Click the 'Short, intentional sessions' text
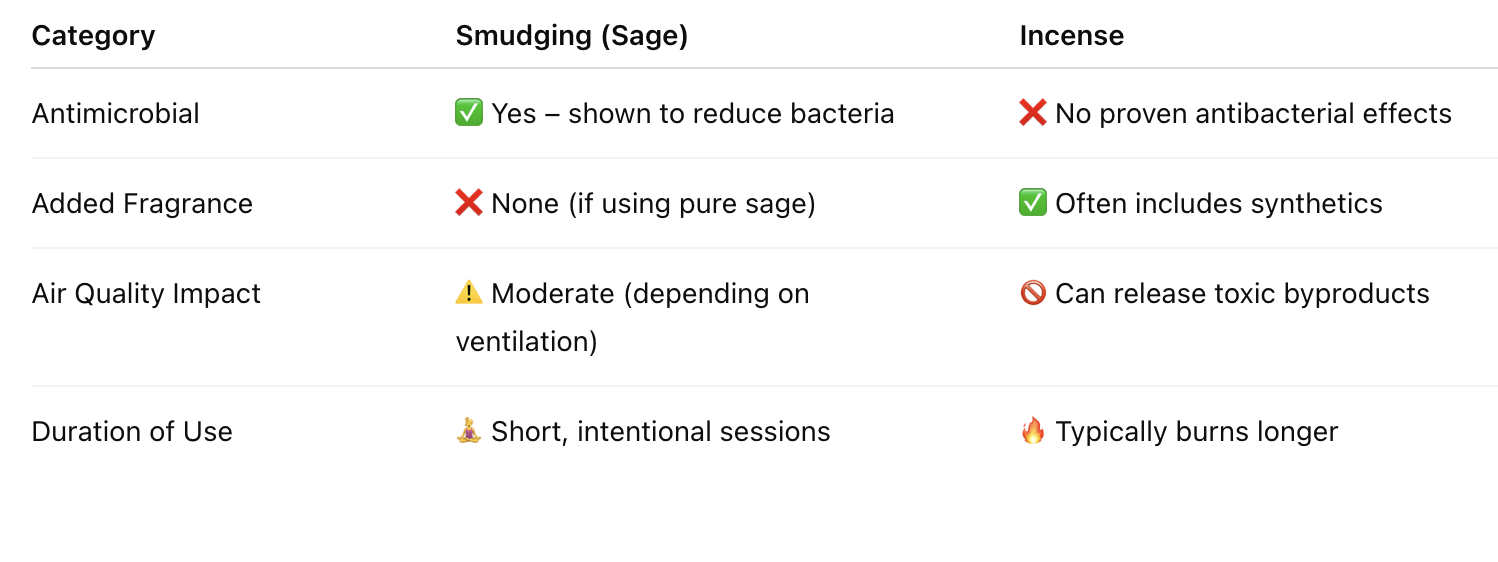 (x=660, y=432)
